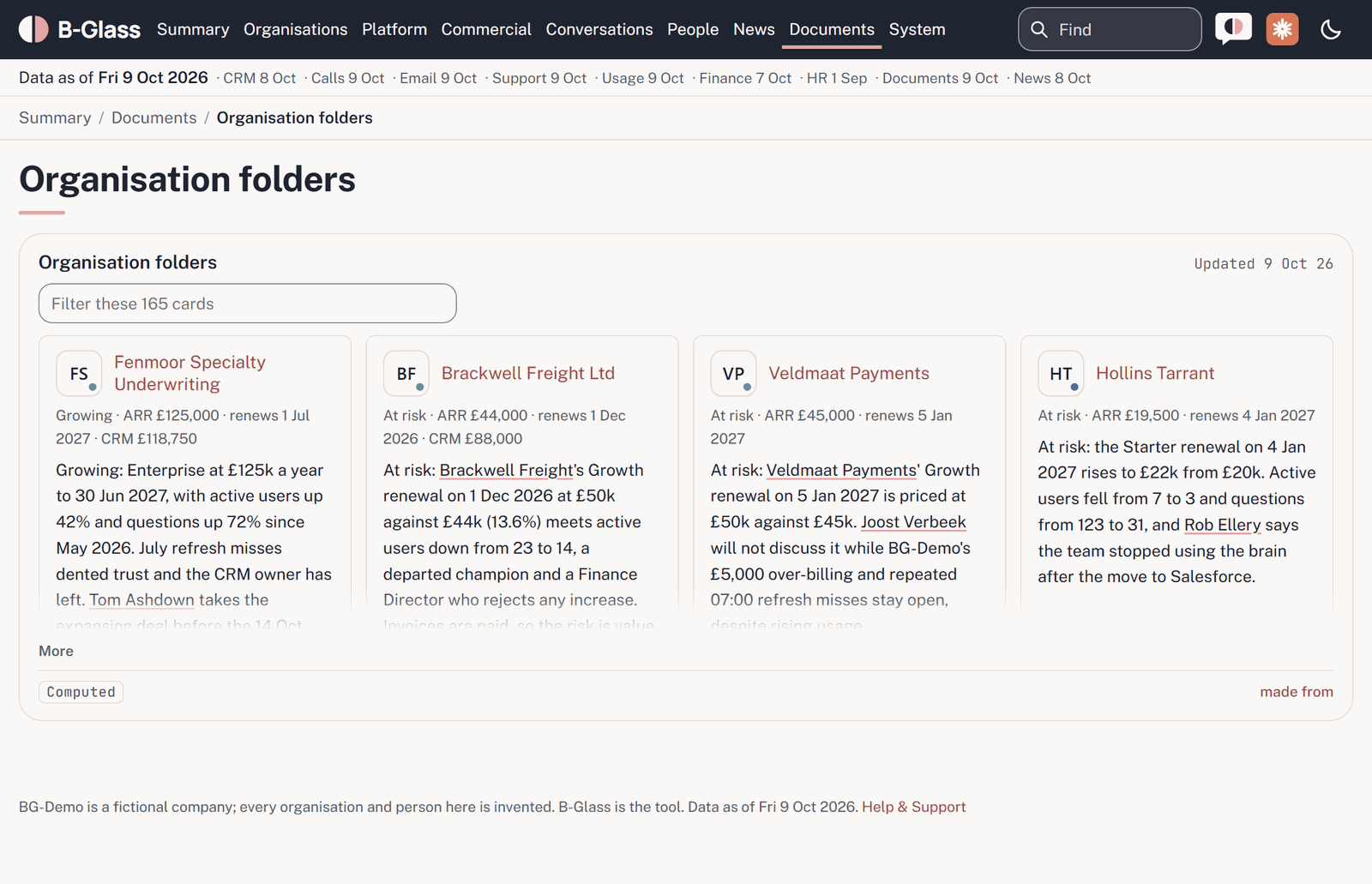Open Fenmoor Specialty Underwriting folder
Viewport: 1372px width, 884px height.
[190, 373]
